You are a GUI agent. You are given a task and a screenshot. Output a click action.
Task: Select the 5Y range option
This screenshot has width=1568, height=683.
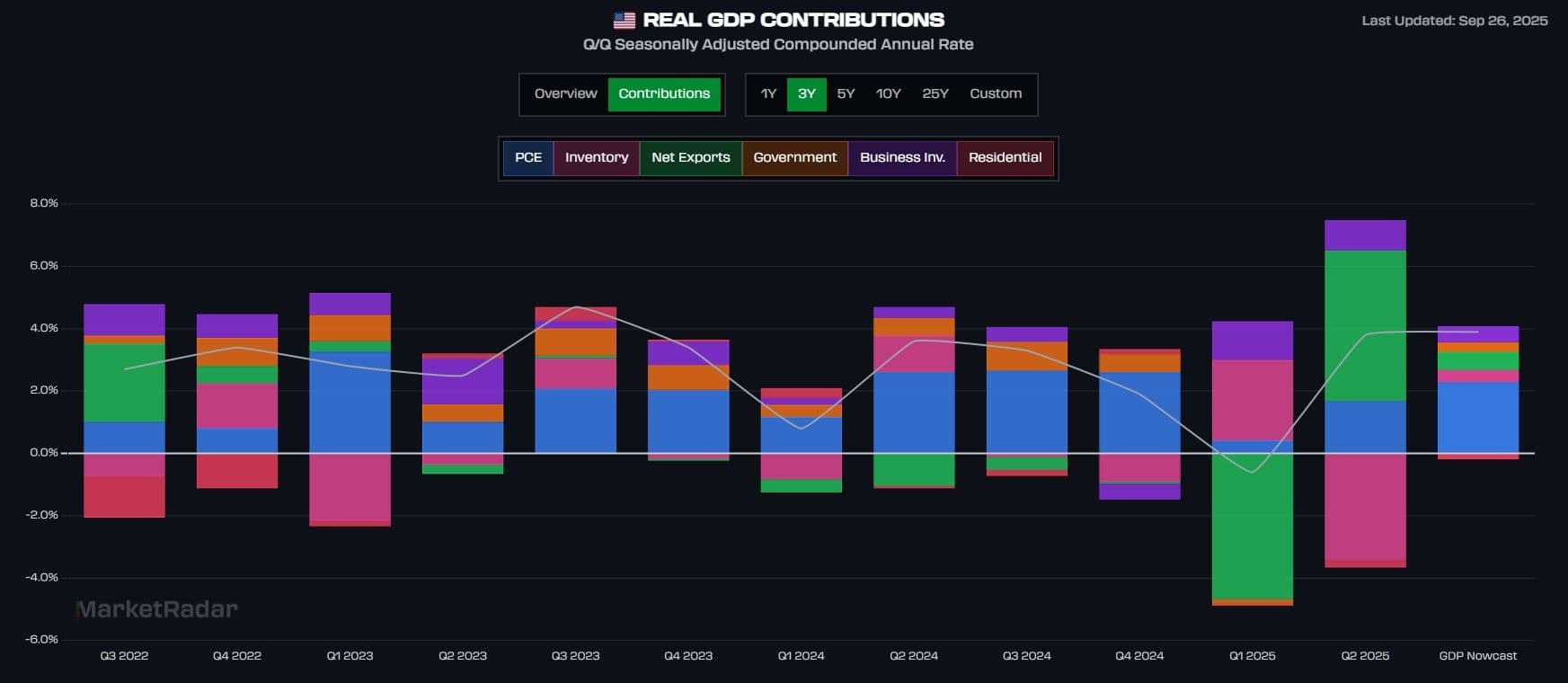[846, 94]
